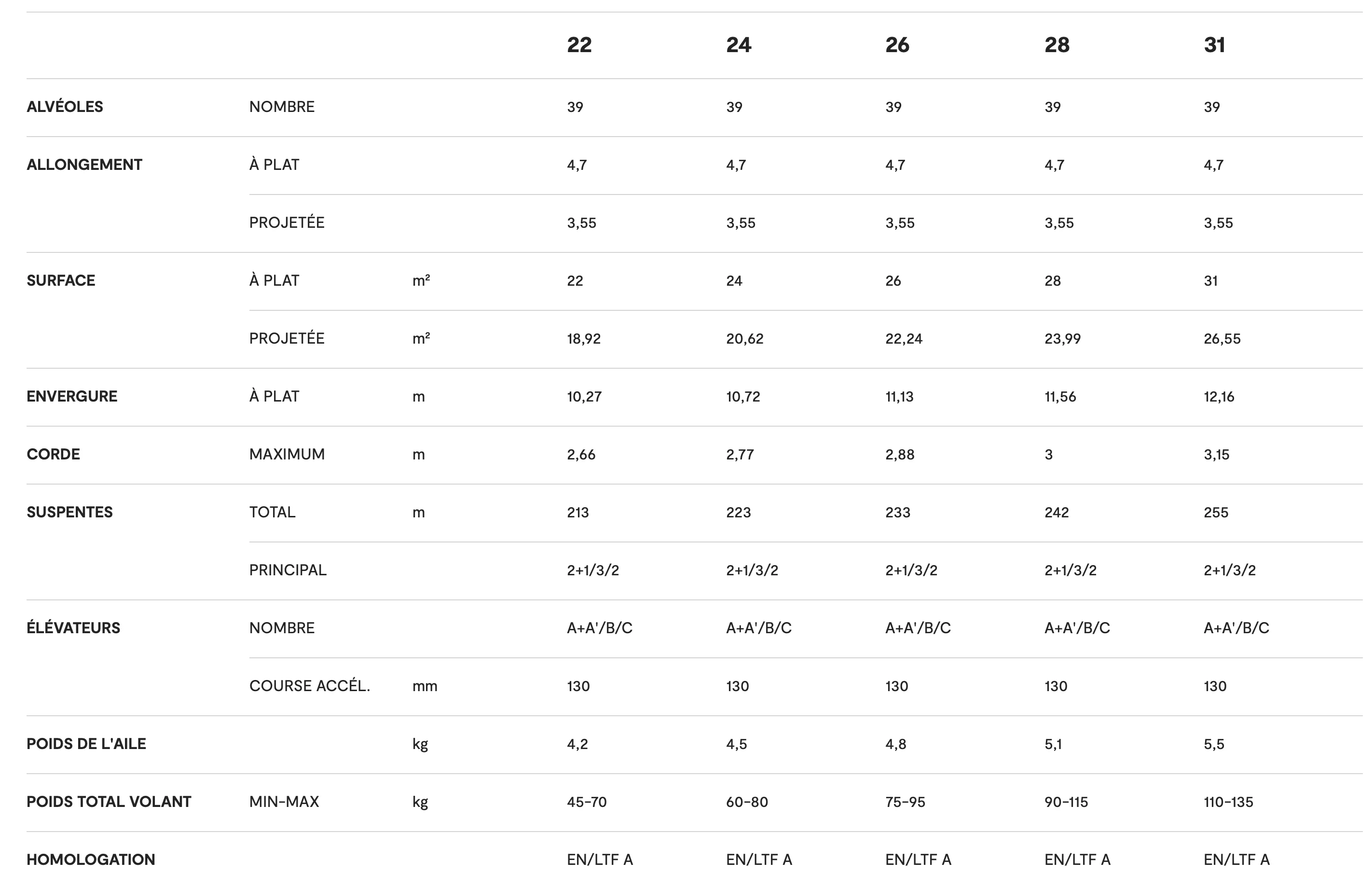Select the POIDS TOTAL VOLANT label

109,802
